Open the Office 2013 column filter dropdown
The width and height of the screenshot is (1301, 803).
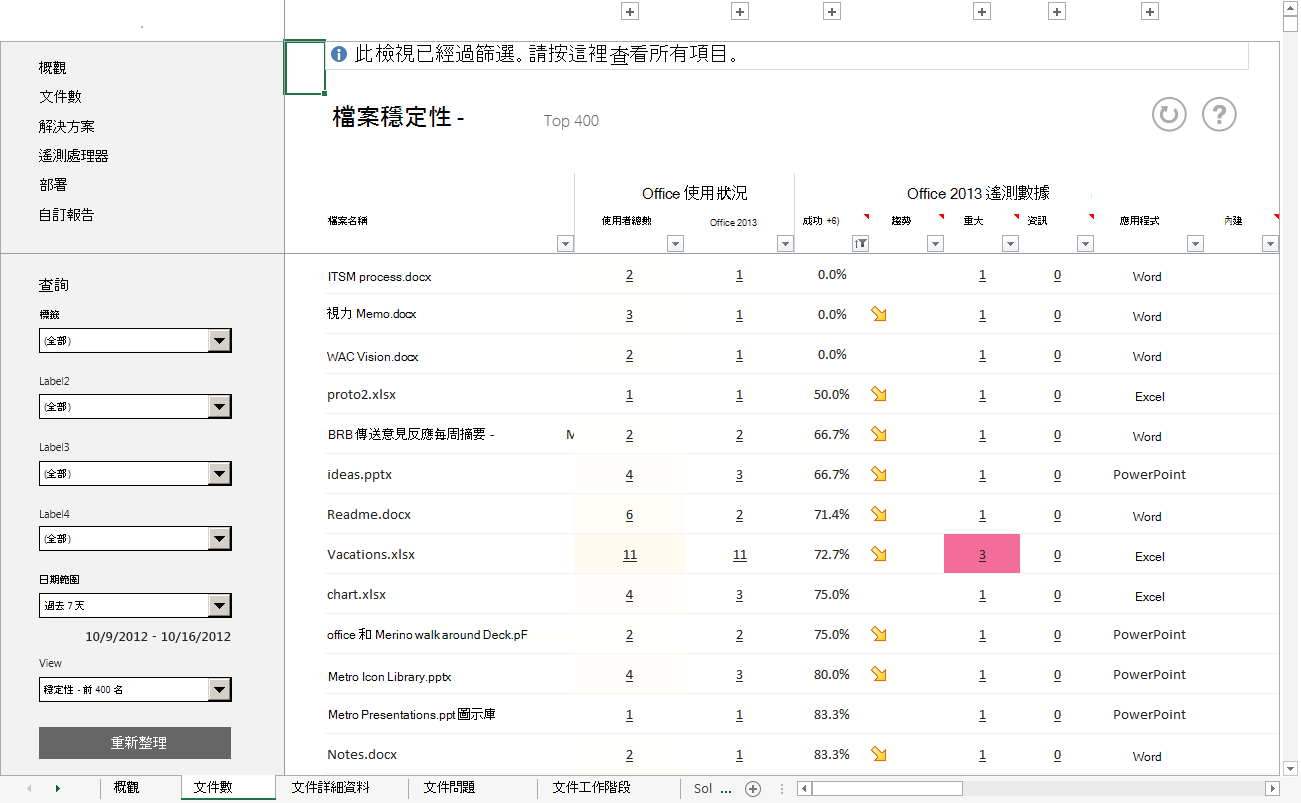tap(785, 243)
